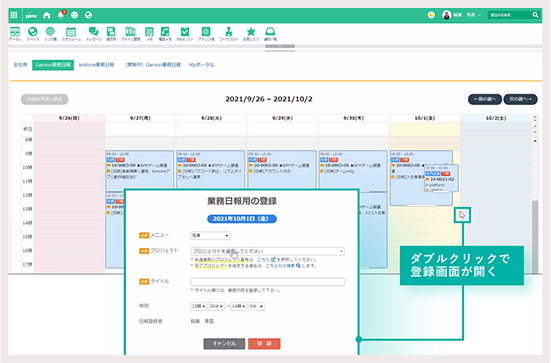Click the 22-0021-02 event on 10/1
This screenshot has width=551, height=363.
[441, 178]
